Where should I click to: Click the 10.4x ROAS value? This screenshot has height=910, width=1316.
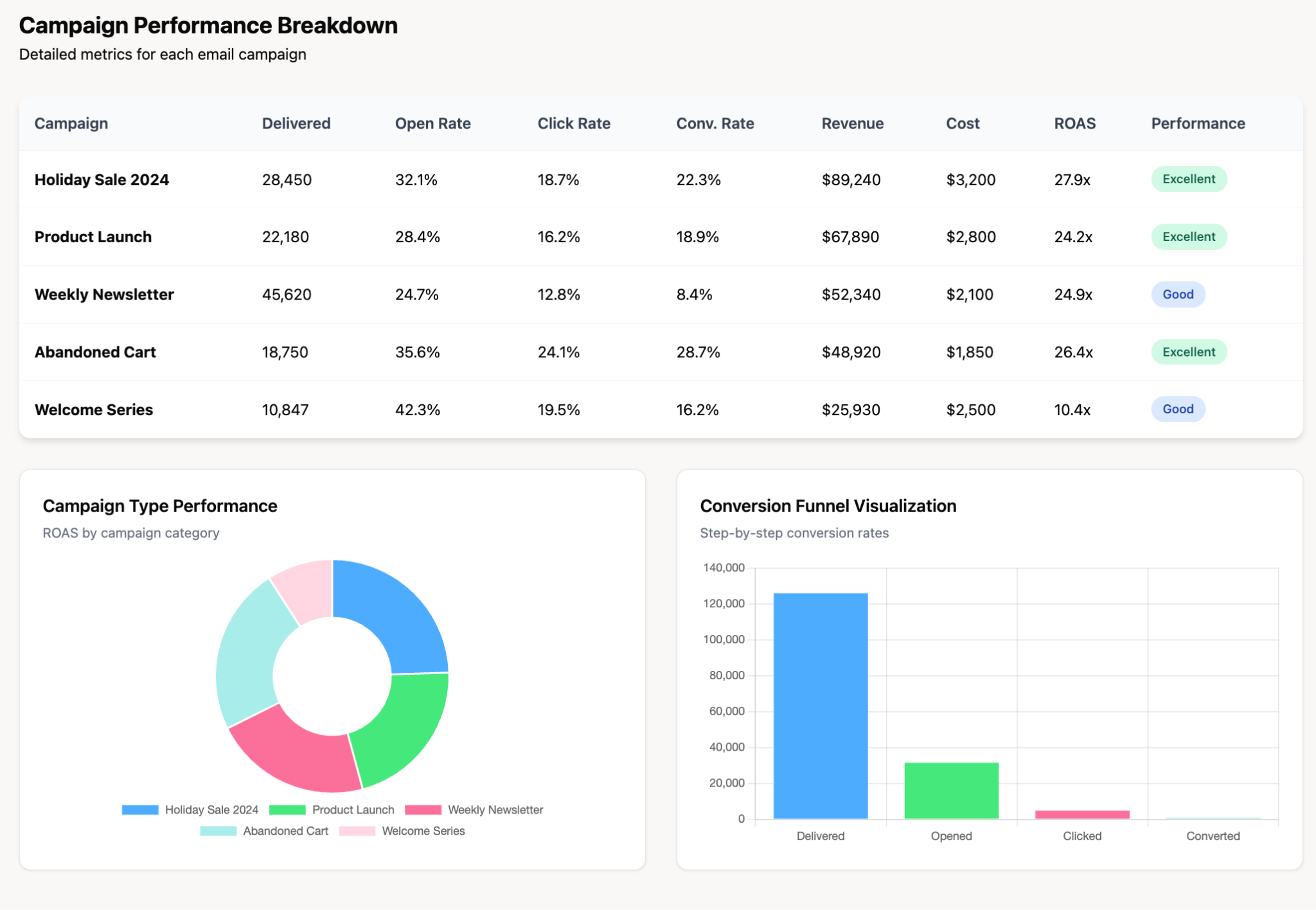[x=1072, y=410]
